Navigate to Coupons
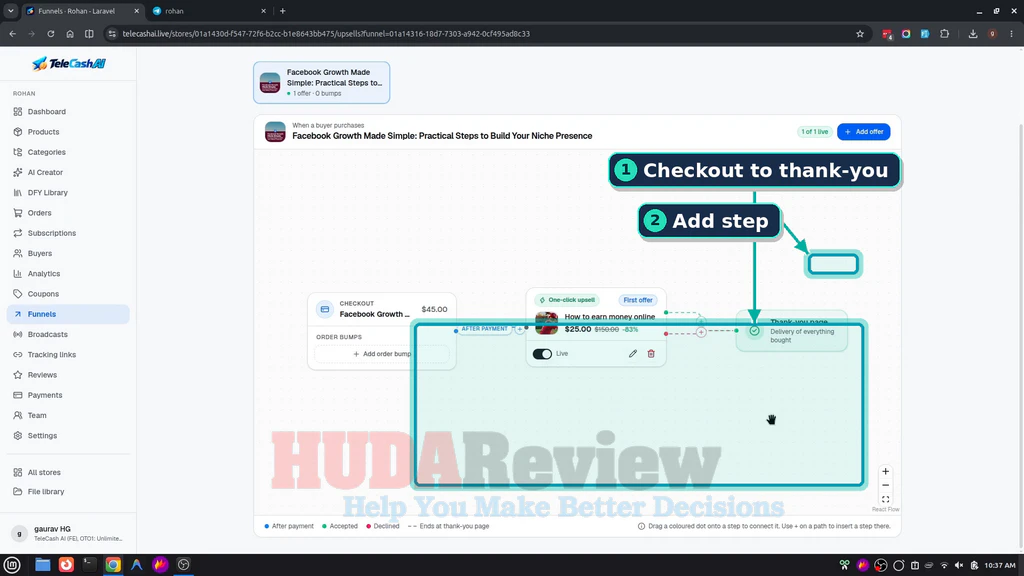 click(x=68, y=294)
